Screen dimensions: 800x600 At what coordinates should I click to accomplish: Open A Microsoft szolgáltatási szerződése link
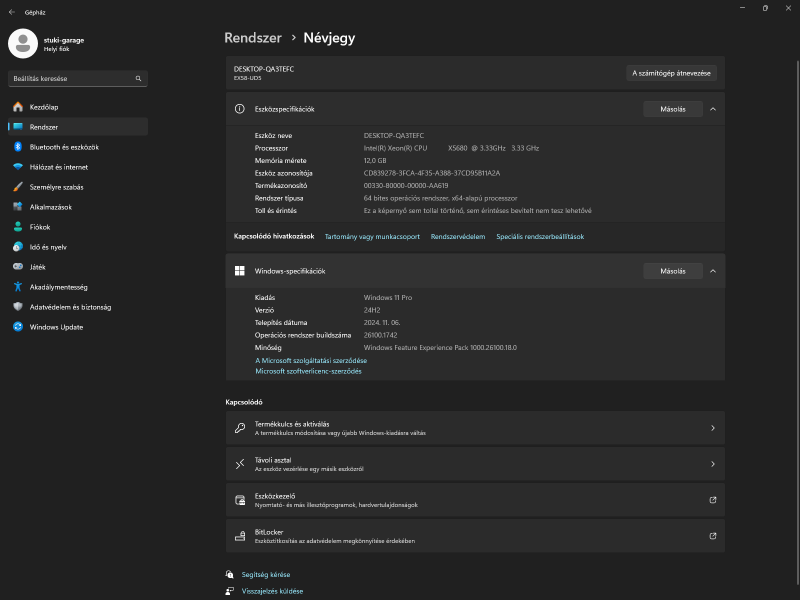[311, 360]
